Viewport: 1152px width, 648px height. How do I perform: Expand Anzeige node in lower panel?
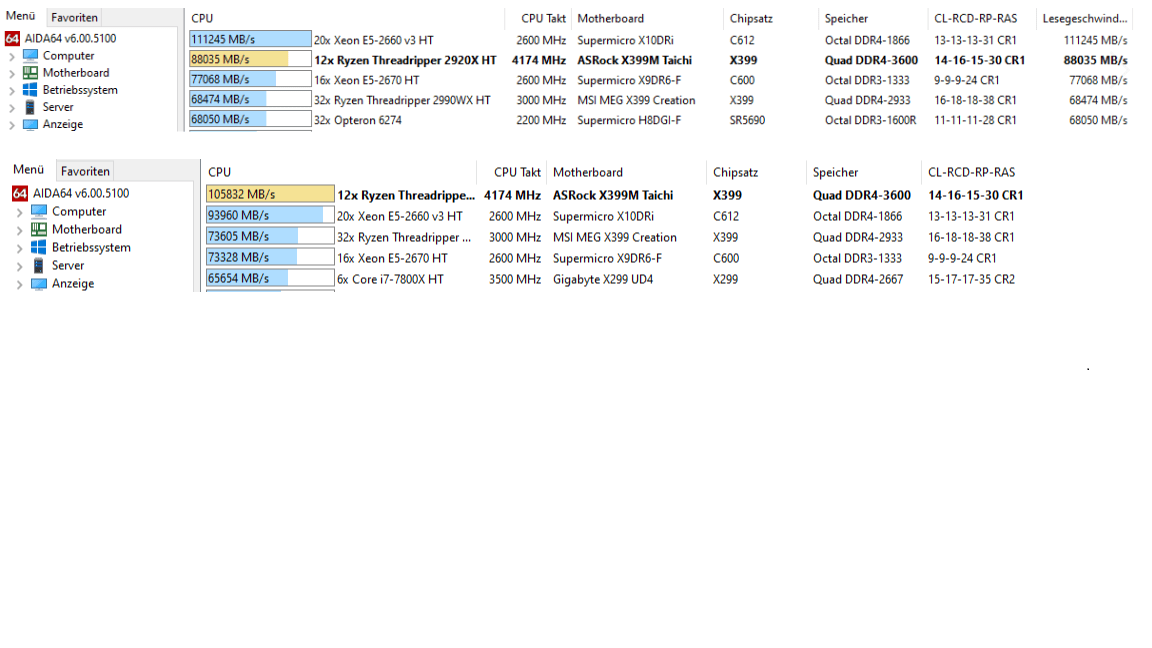point(20,284)
